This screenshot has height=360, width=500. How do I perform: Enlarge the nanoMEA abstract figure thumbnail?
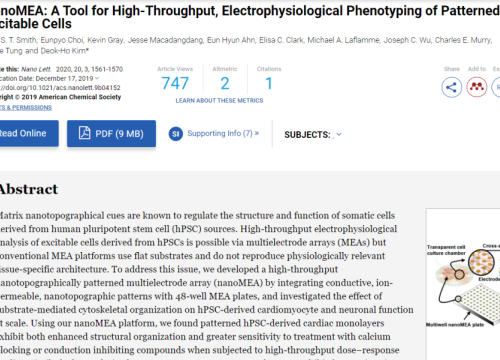tap(463, 284)
